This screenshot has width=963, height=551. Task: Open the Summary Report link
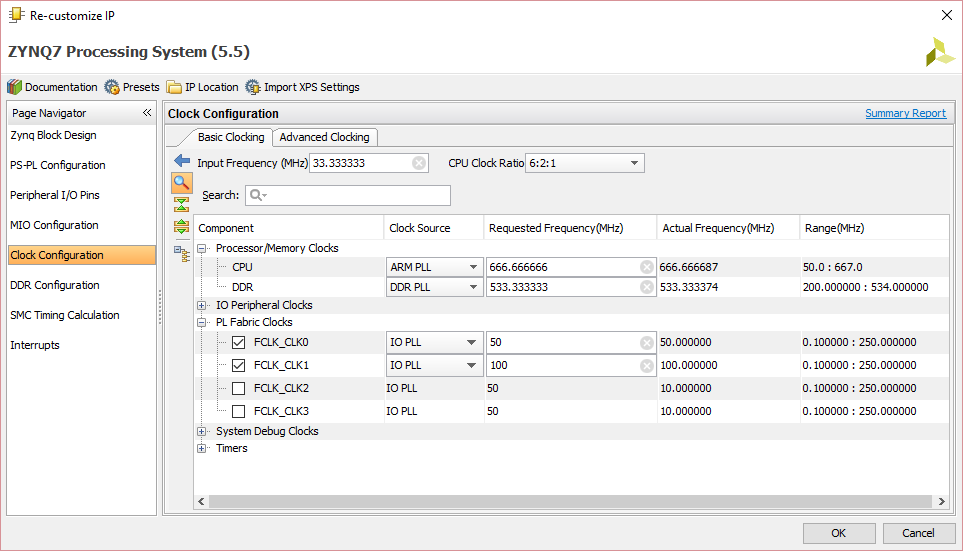click(905, 113)
